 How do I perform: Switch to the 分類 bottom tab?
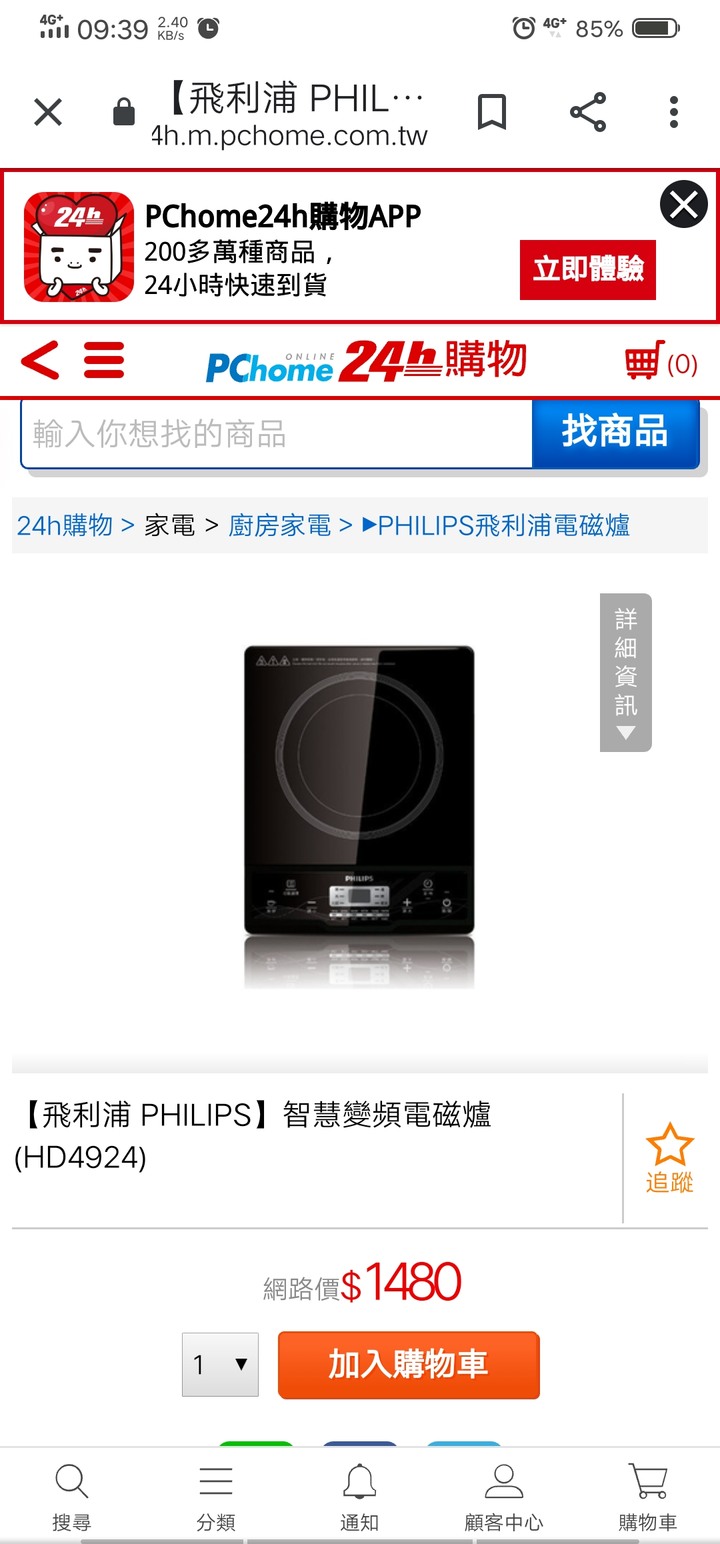[216, 1496]
